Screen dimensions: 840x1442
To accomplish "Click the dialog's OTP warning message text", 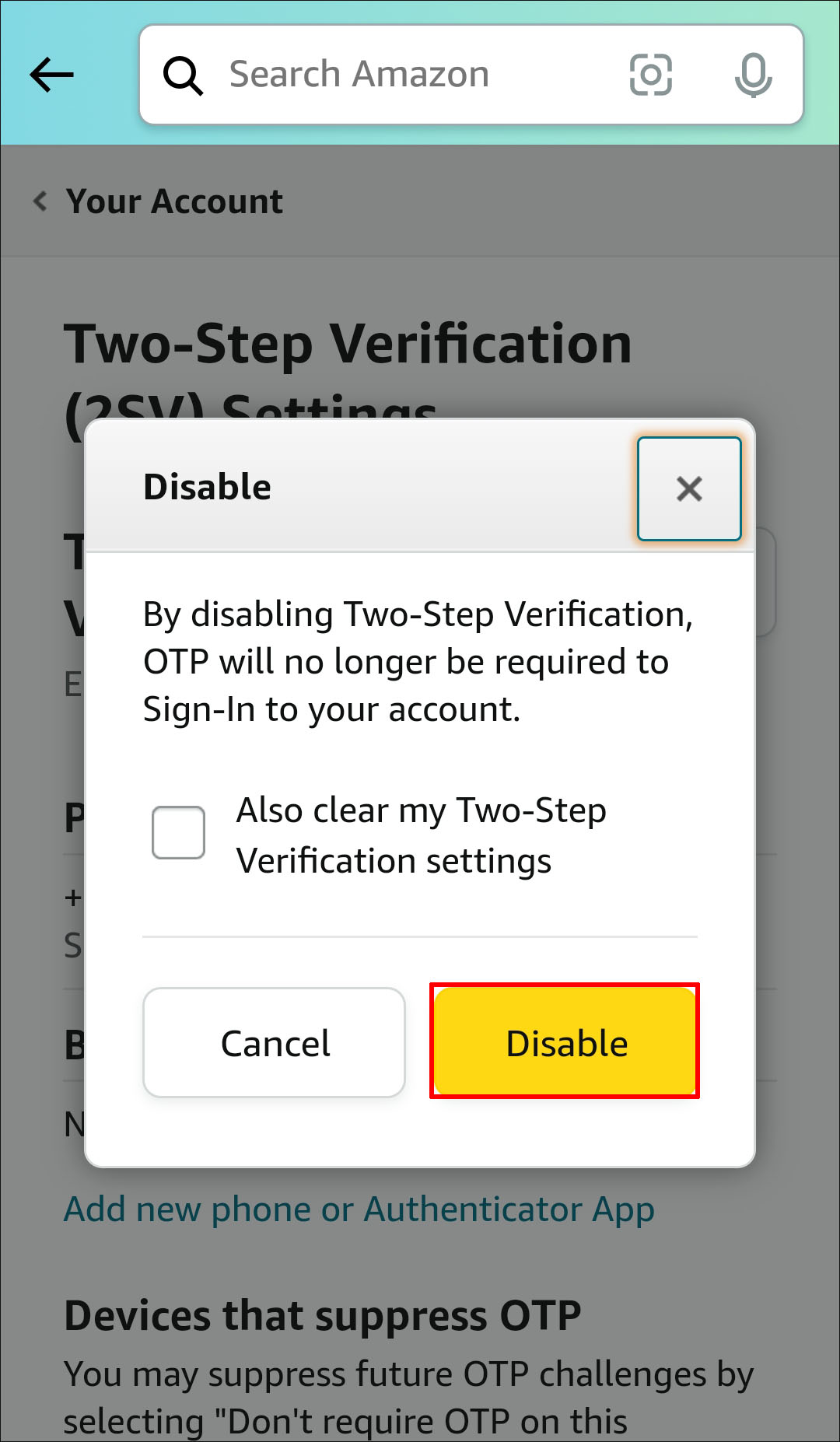I will coord(418,662).
